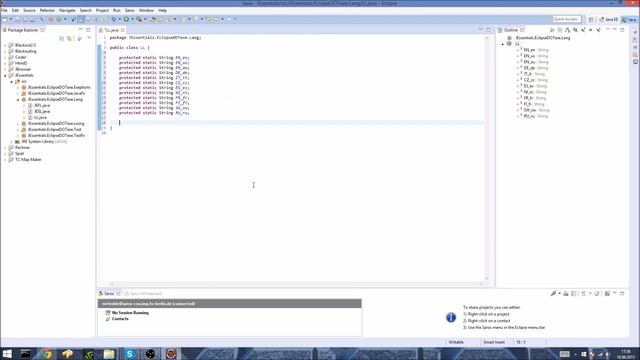Click the Writable status bar entry
The width and height of the screenshot is (640, 360).
pos(456,342)
